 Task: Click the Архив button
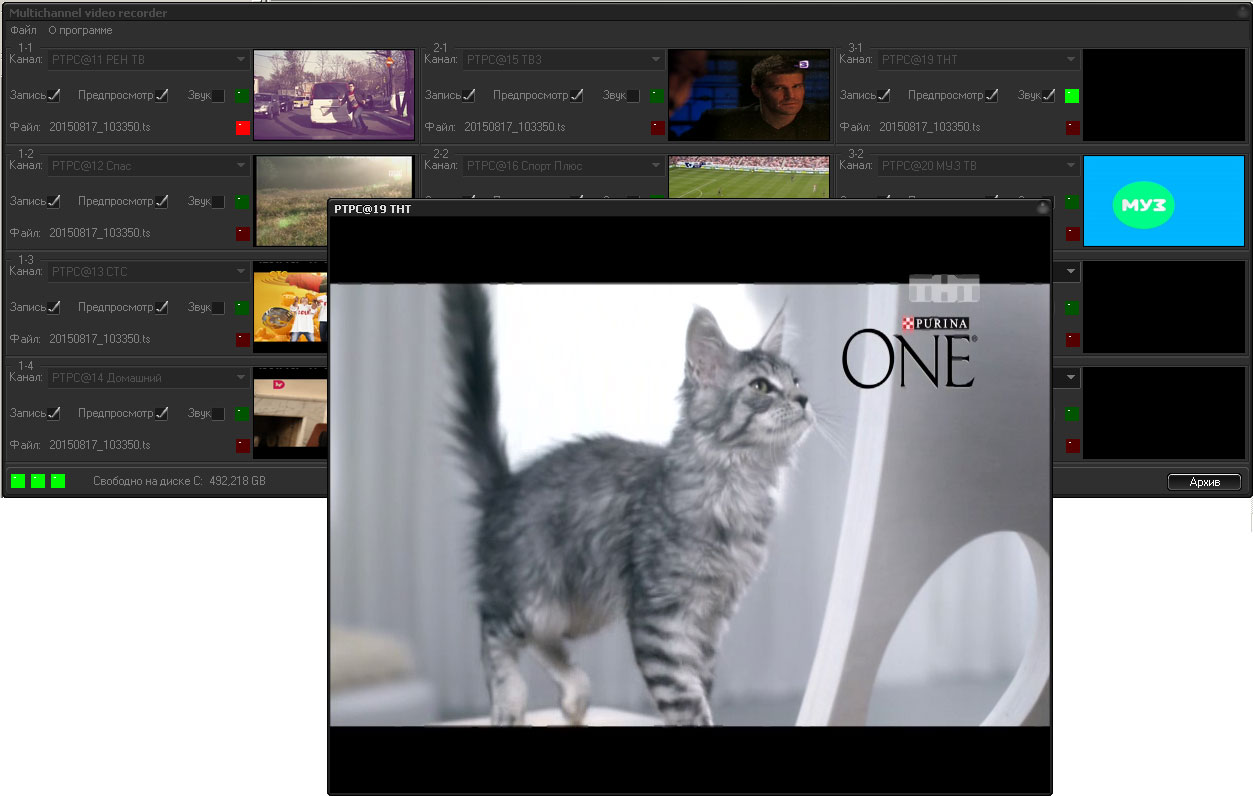(1204, 482)
